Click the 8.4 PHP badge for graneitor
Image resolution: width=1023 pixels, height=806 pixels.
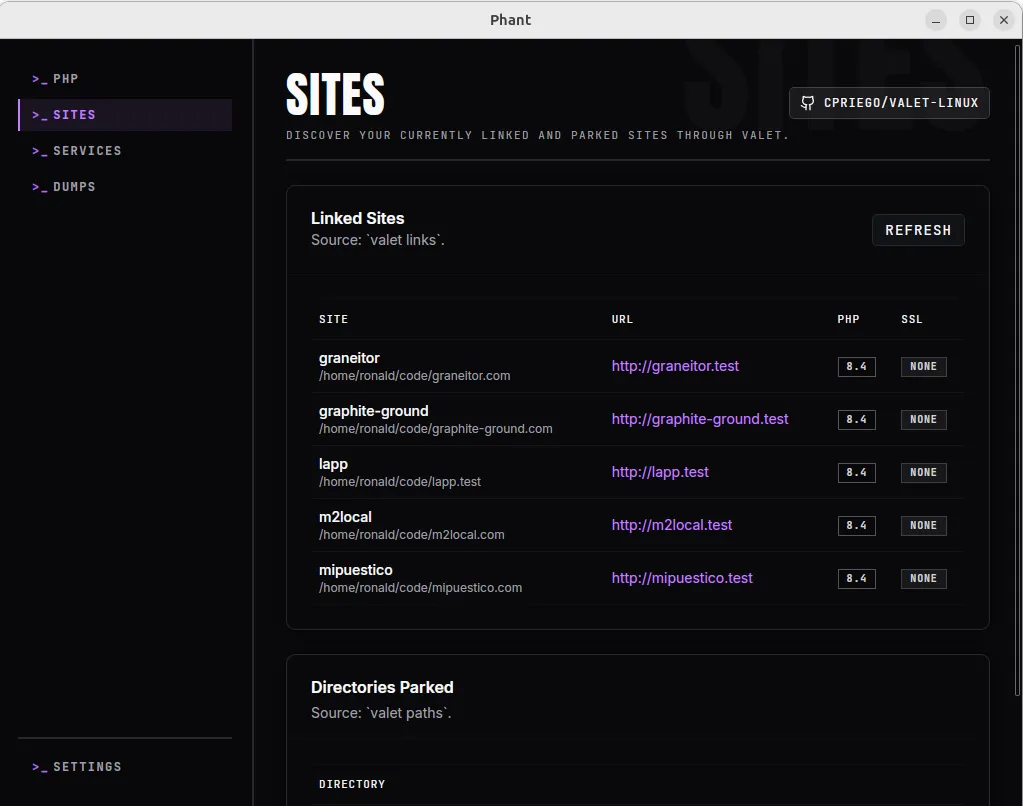point(857,367)
